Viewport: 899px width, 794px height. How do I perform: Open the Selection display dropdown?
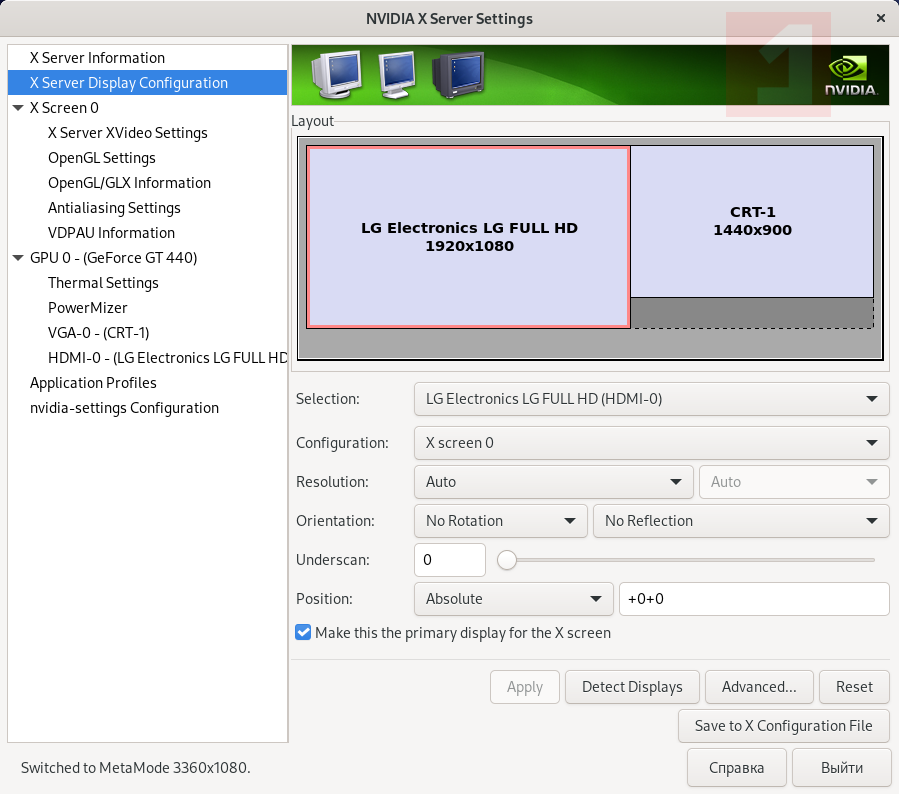pyautogui.click(x=651, y=399)
